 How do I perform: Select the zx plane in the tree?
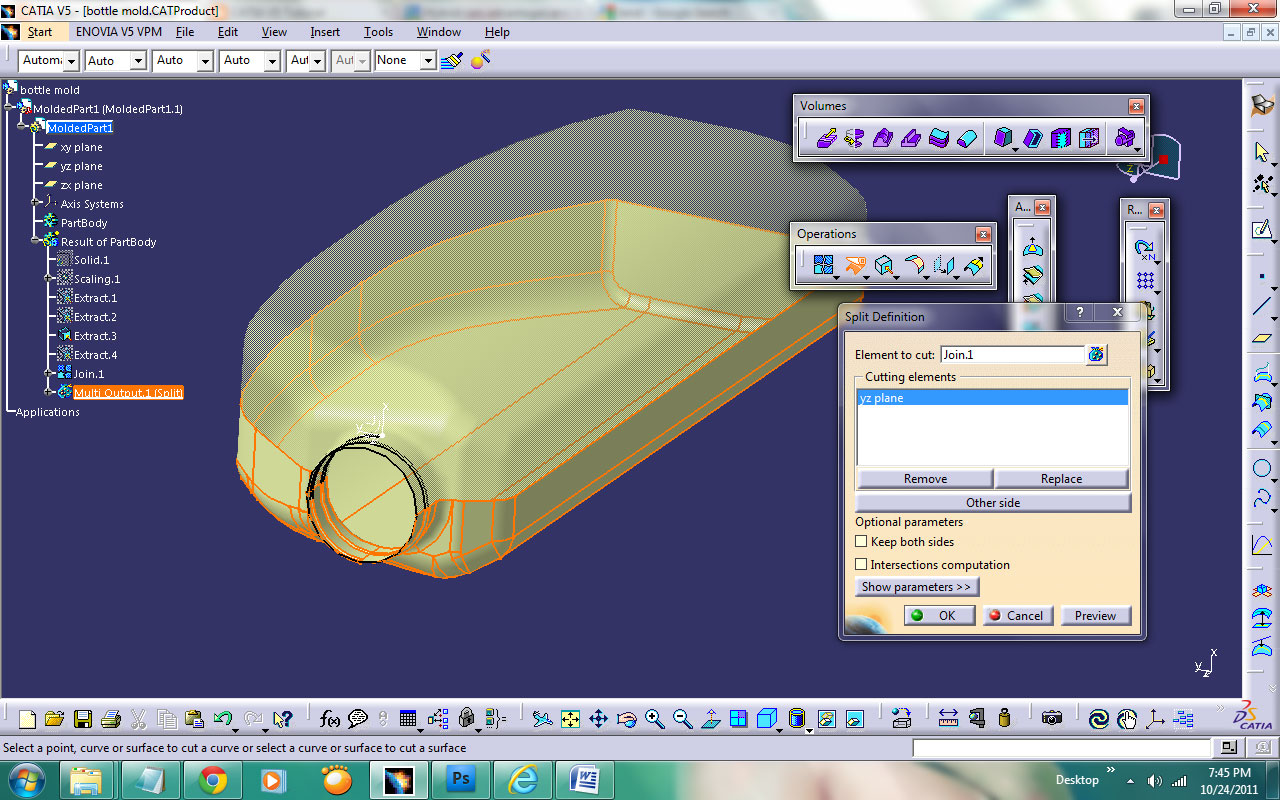(74, 185)
